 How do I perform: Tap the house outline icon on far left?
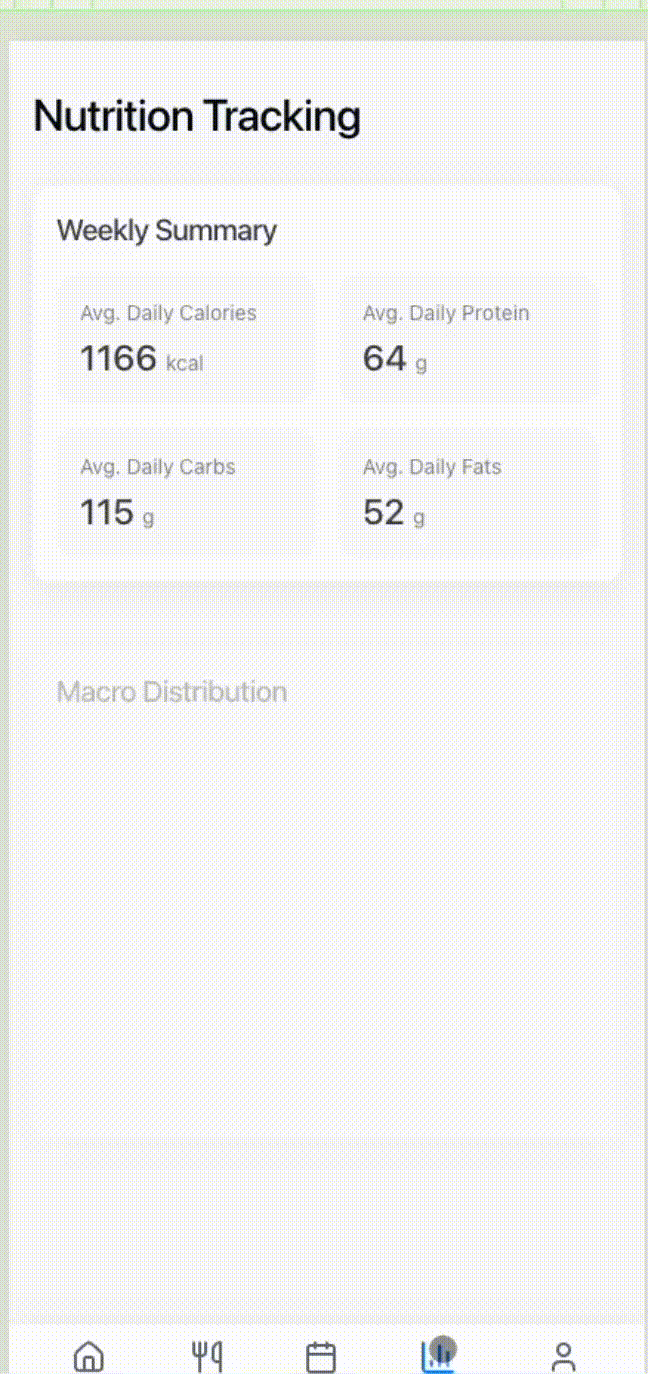(88, 1355)
